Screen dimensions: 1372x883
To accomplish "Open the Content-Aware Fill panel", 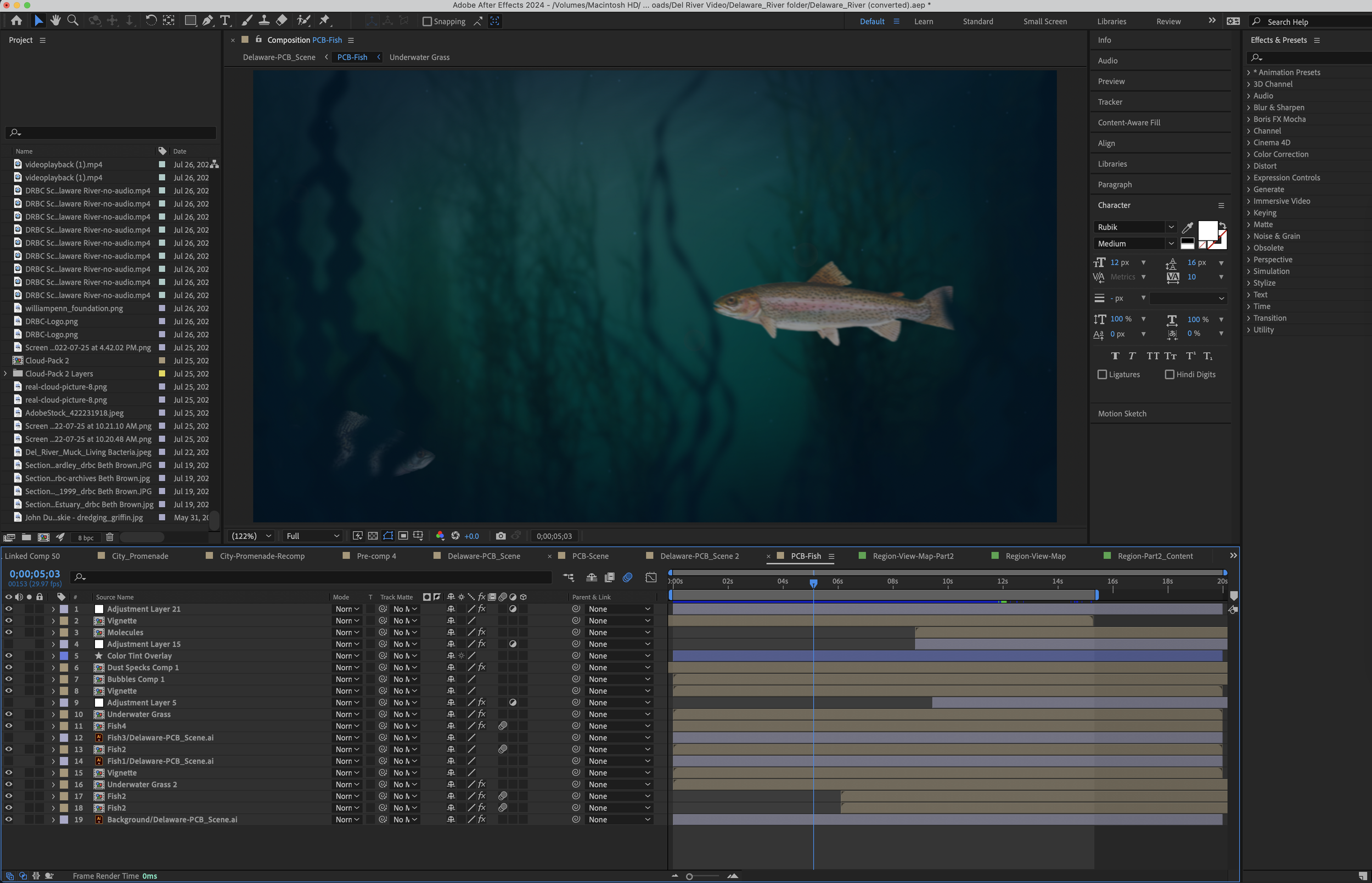I will point(1129,122).
